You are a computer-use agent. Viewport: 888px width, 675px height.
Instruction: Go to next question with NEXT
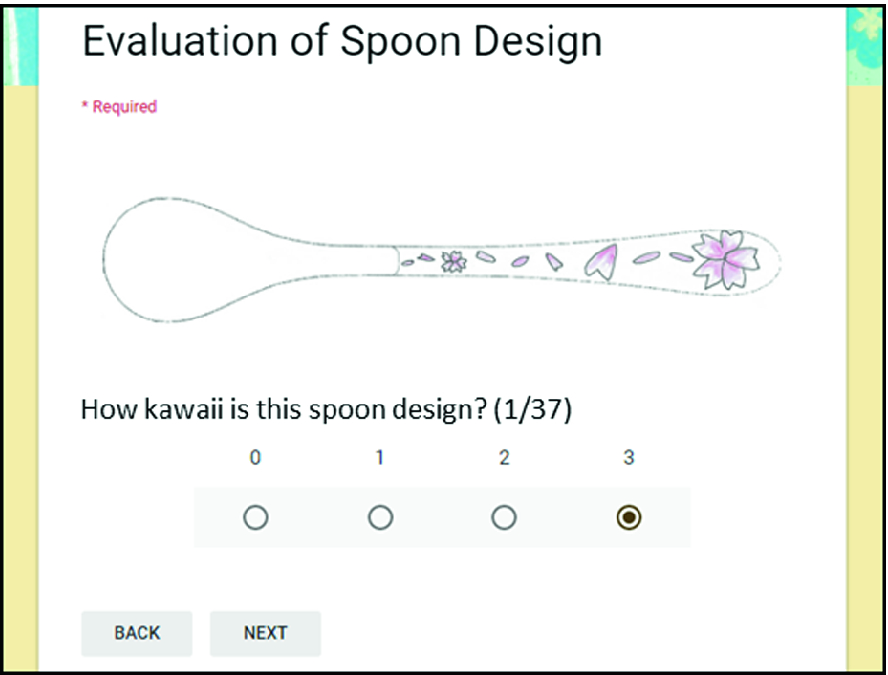coord(265,633)
